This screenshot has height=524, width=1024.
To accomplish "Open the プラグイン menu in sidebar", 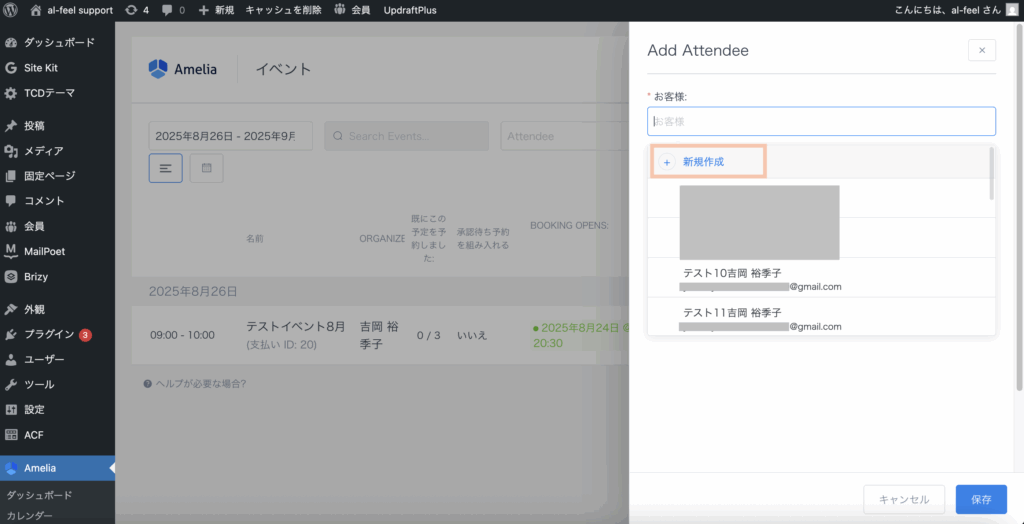I will 49,334.
